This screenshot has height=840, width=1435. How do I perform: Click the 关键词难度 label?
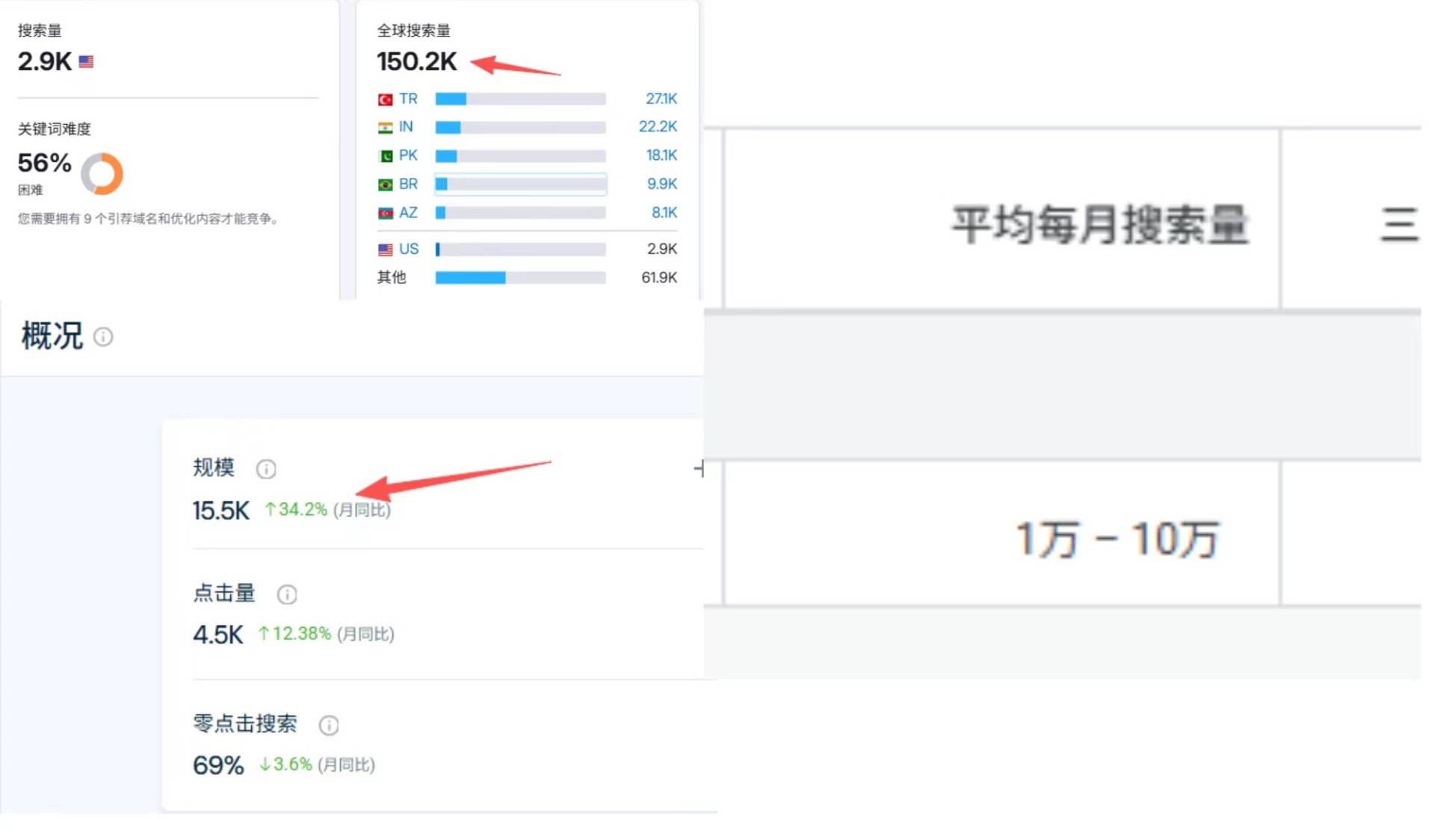point(54,129)
